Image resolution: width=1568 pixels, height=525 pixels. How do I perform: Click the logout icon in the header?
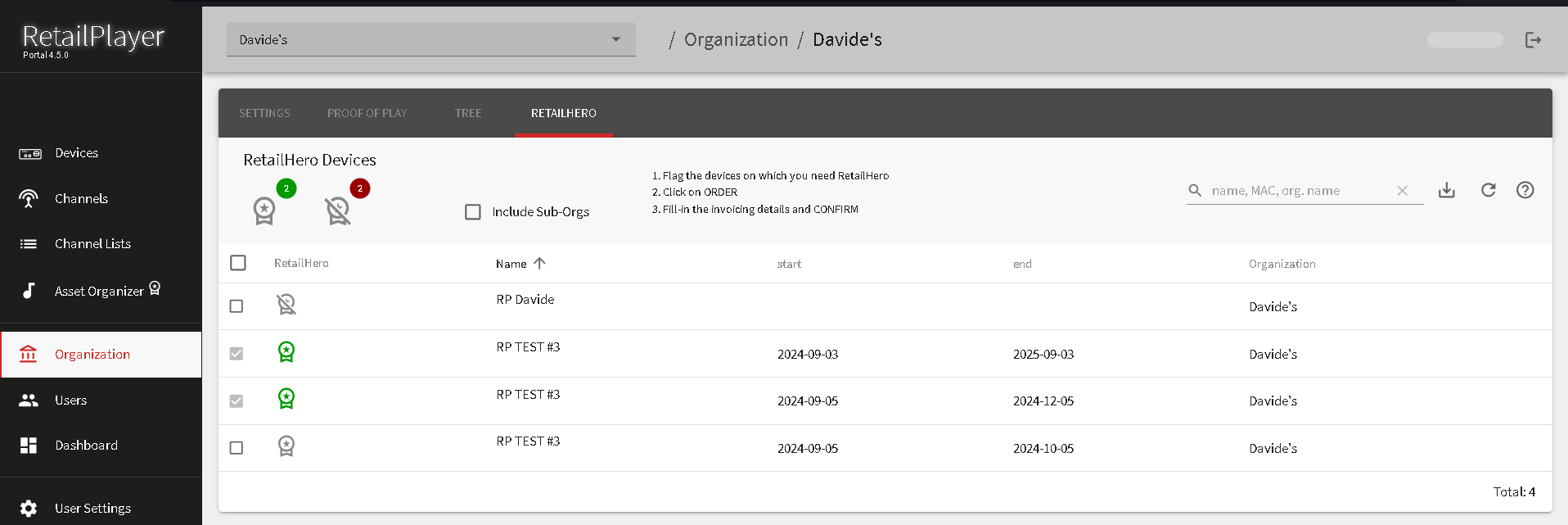pyautogui.click(x=1533, y=40)
